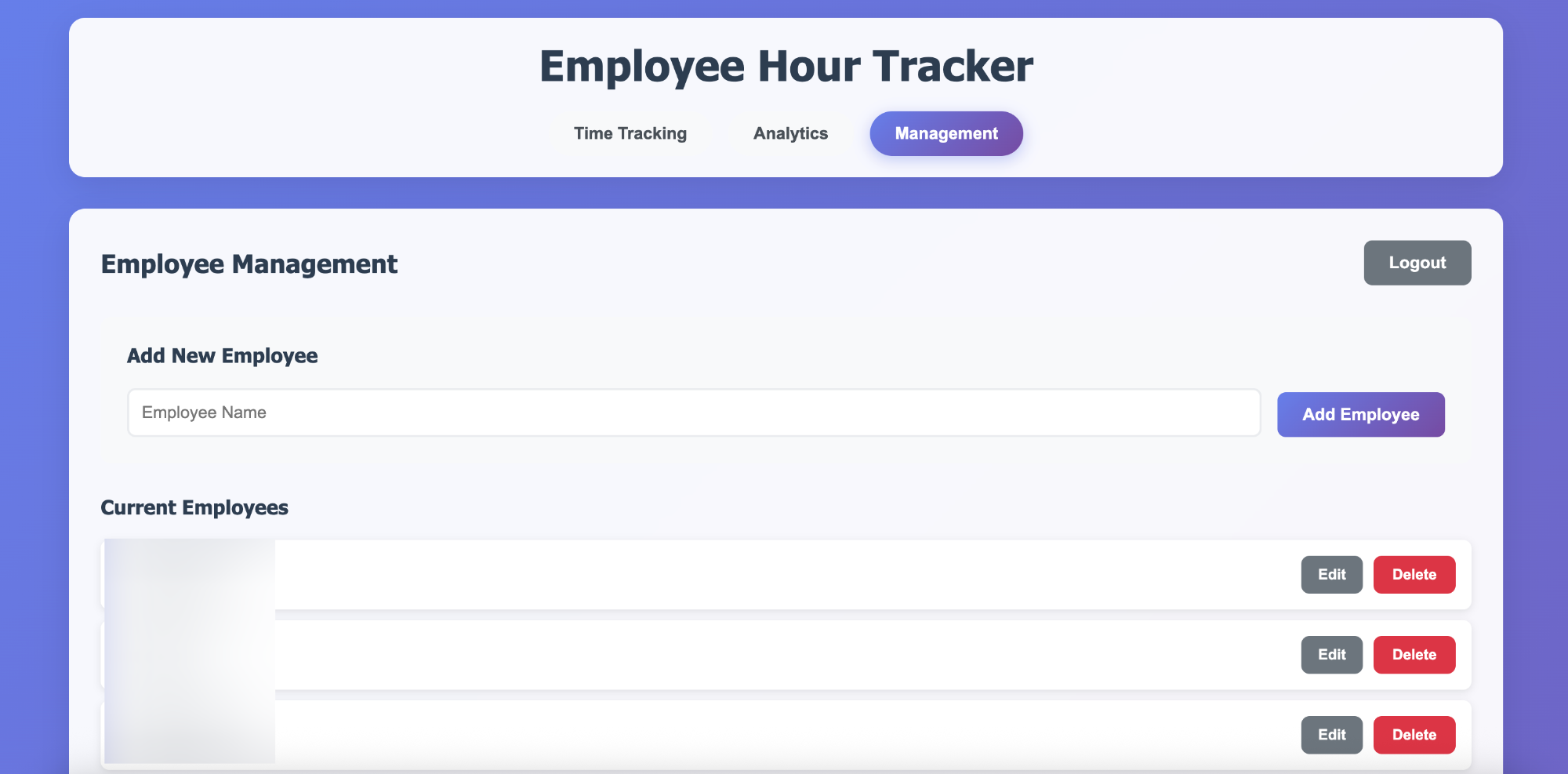Viewport: 1568px width, 774px height.
Task: Click the Current Employees heading
Action: (x=194, y=508)
